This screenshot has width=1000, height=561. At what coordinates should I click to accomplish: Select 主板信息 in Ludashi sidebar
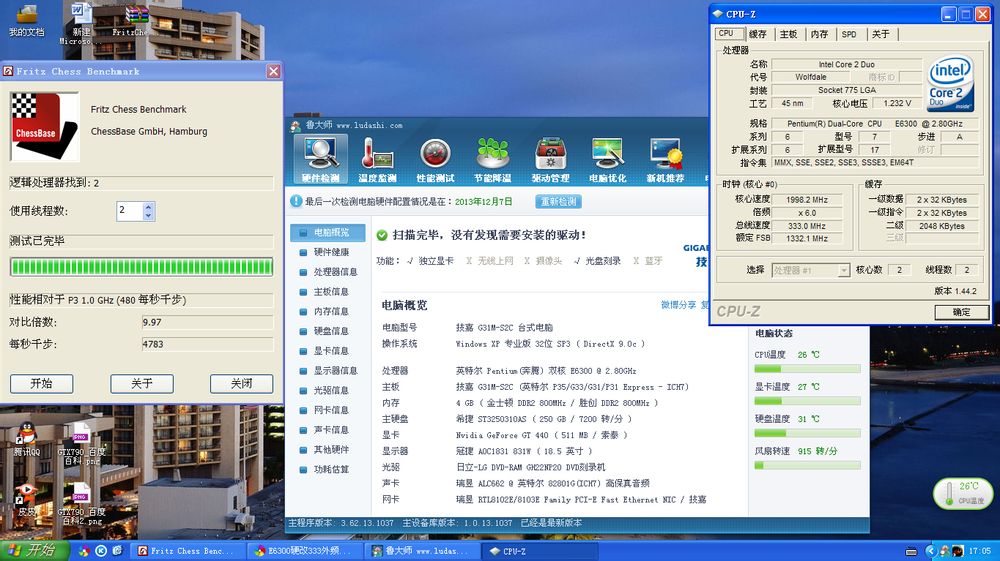[328, 292]
